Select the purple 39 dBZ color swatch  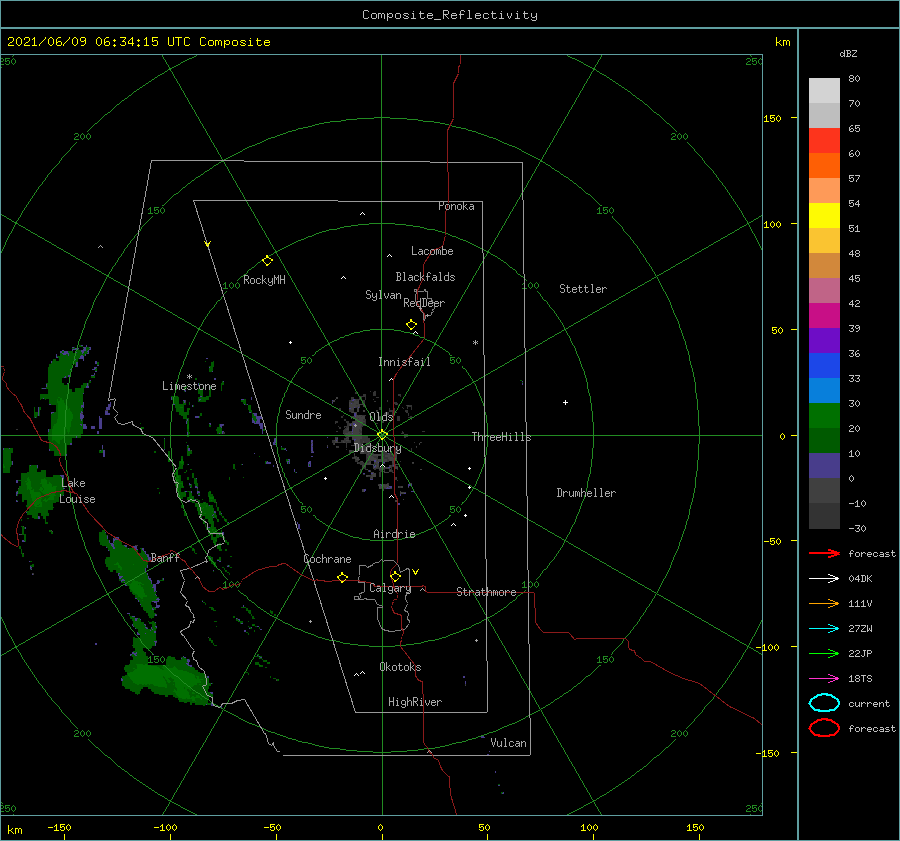(824, 340)
